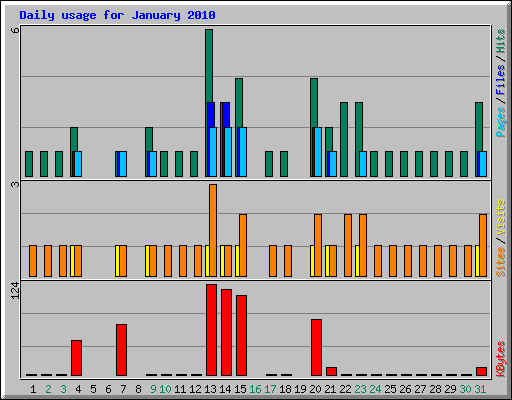Click day label 4 on x-axis
Viewport: 512px width, 400px height.
pos(78,389)
